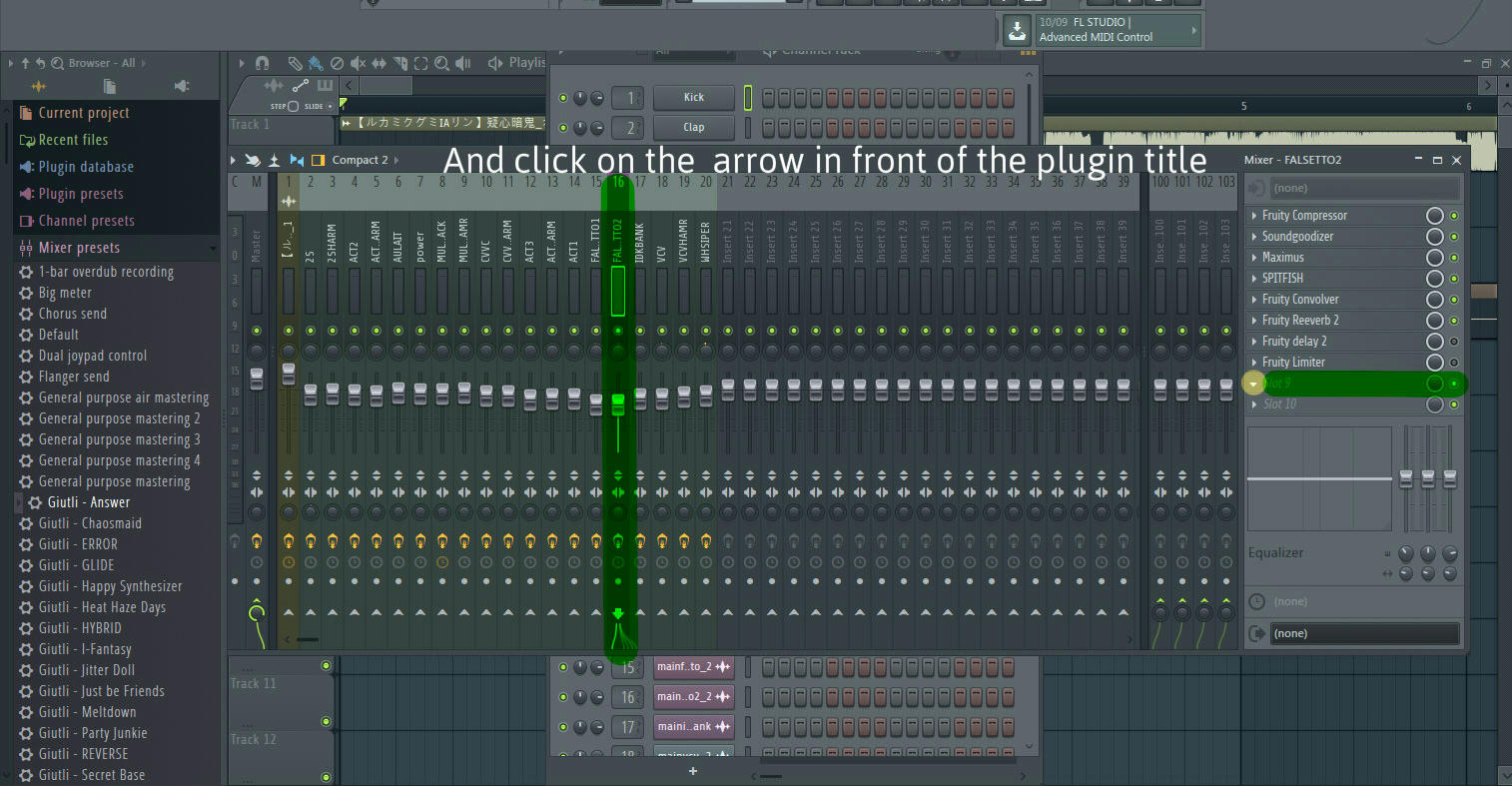Click the browser reread undo-arrow icon
Viewport: 1512px width, 786px height.
click(x=40, y=63)
